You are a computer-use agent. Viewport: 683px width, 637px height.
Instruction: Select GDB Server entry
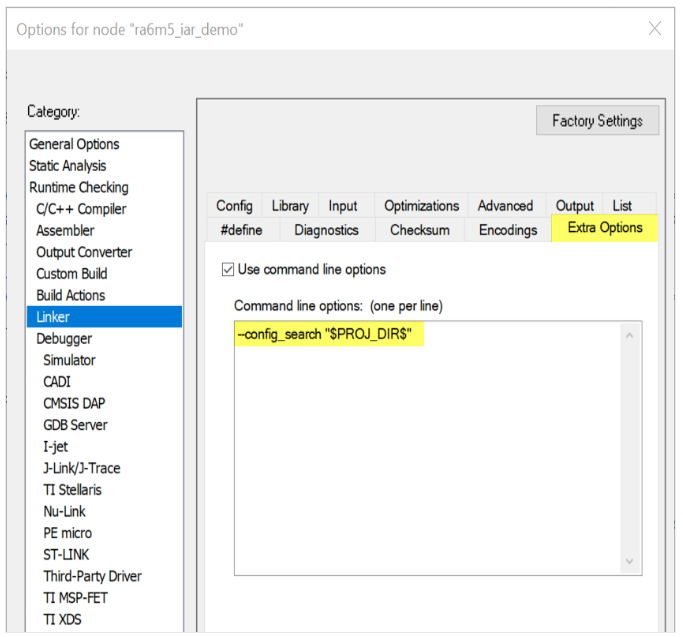pyautogui.click(x=75, y=425)
